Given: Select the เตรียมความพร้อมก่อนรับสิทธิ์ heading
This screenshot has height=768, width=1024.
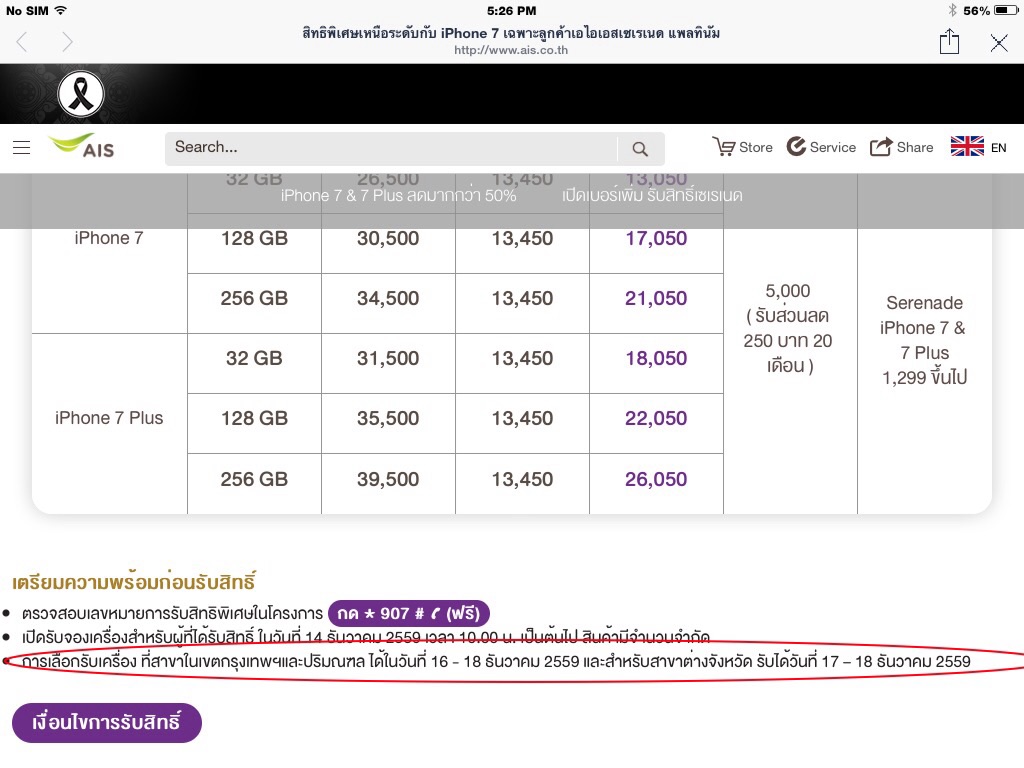Looking at the screenshot, I should (x=134, y=581).
